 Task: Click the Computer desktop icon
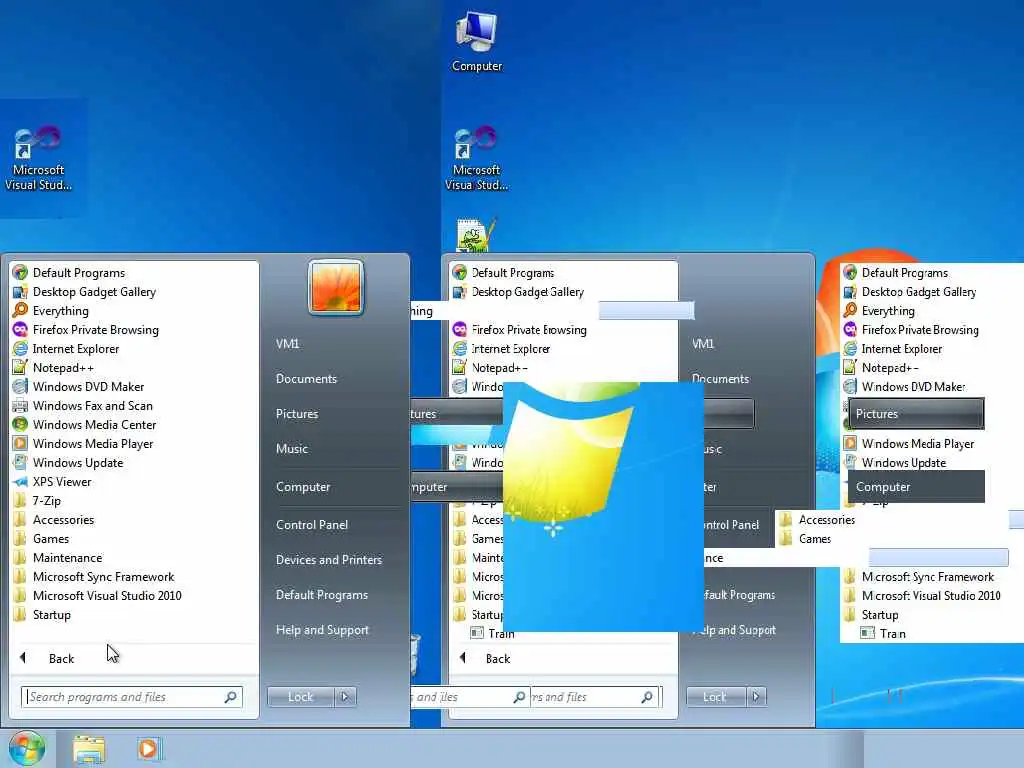pos(477,40)
